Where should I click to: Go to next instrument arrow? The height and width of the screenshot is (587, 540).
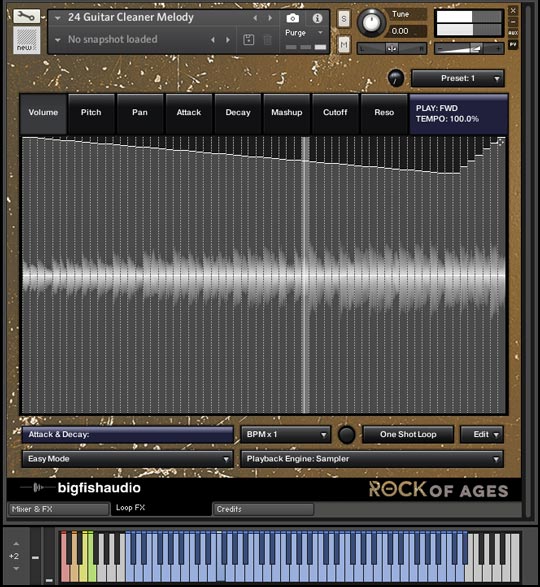270,18
